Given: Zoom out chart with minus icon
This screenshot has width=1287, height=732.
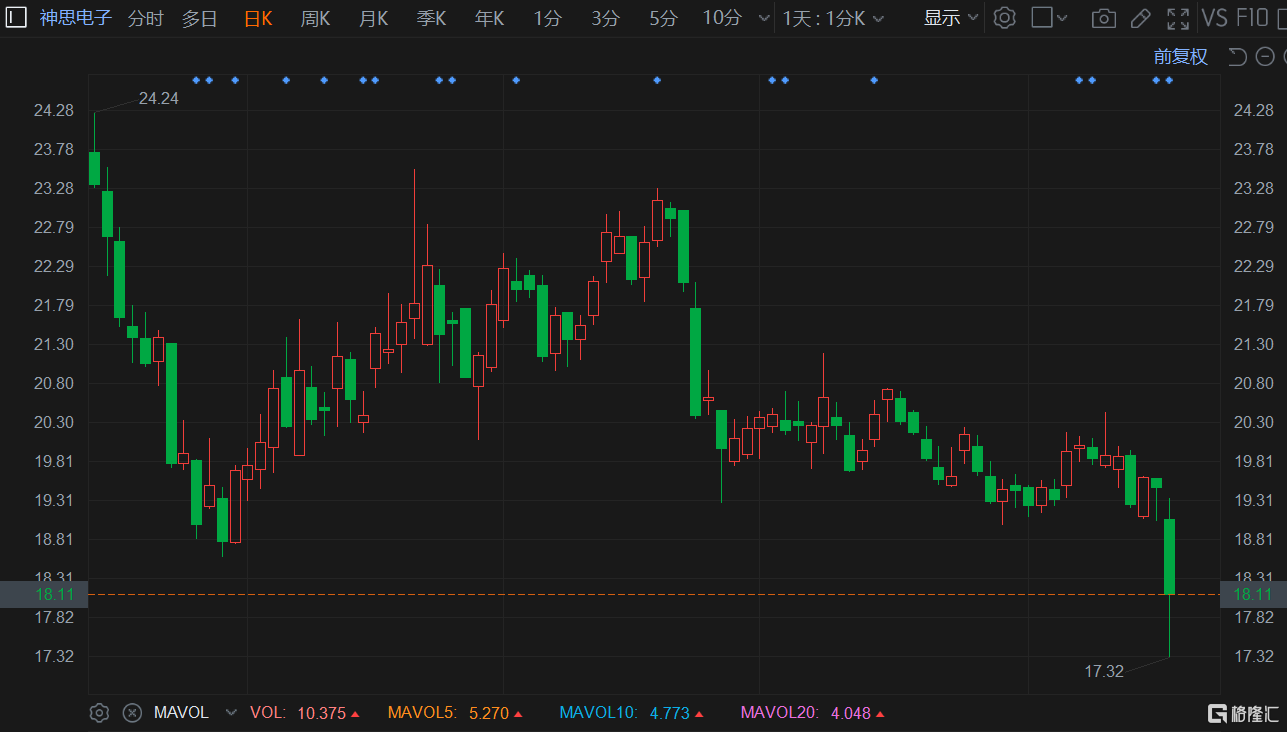Looking at the screenshot, I should (x=1265, y=57).
